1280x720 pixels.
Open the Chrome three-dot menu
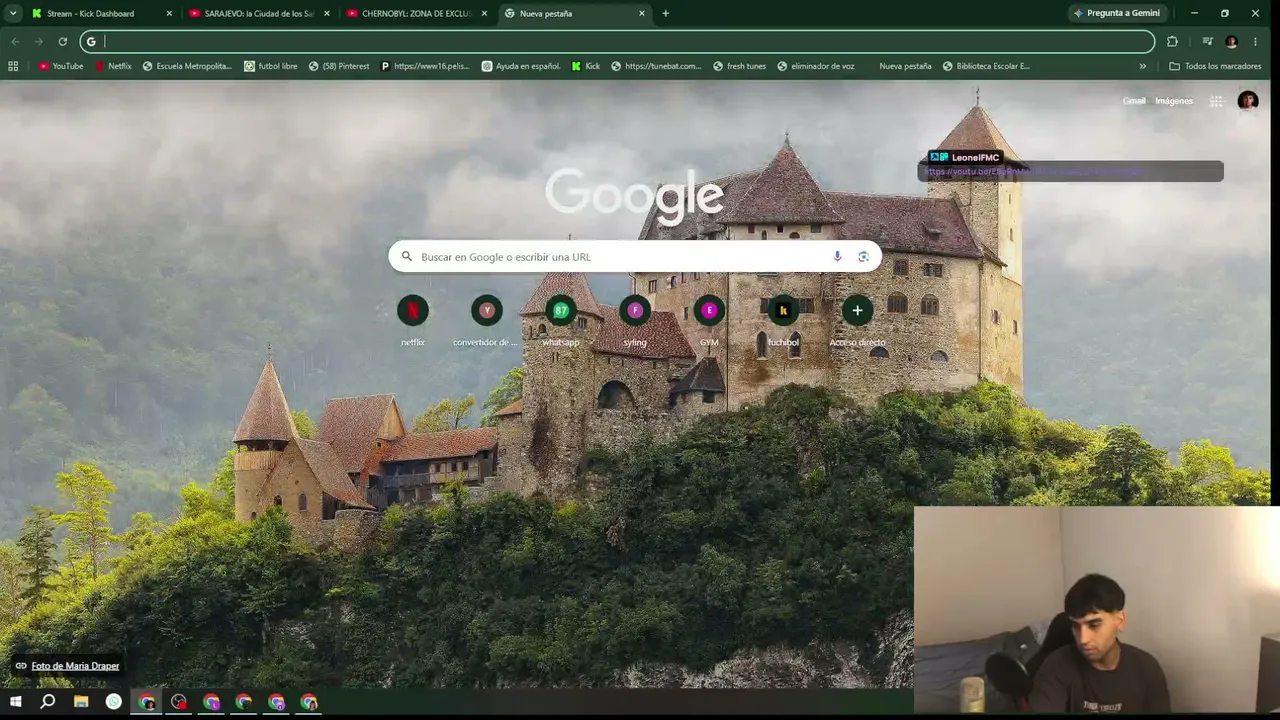point(1255,41)
